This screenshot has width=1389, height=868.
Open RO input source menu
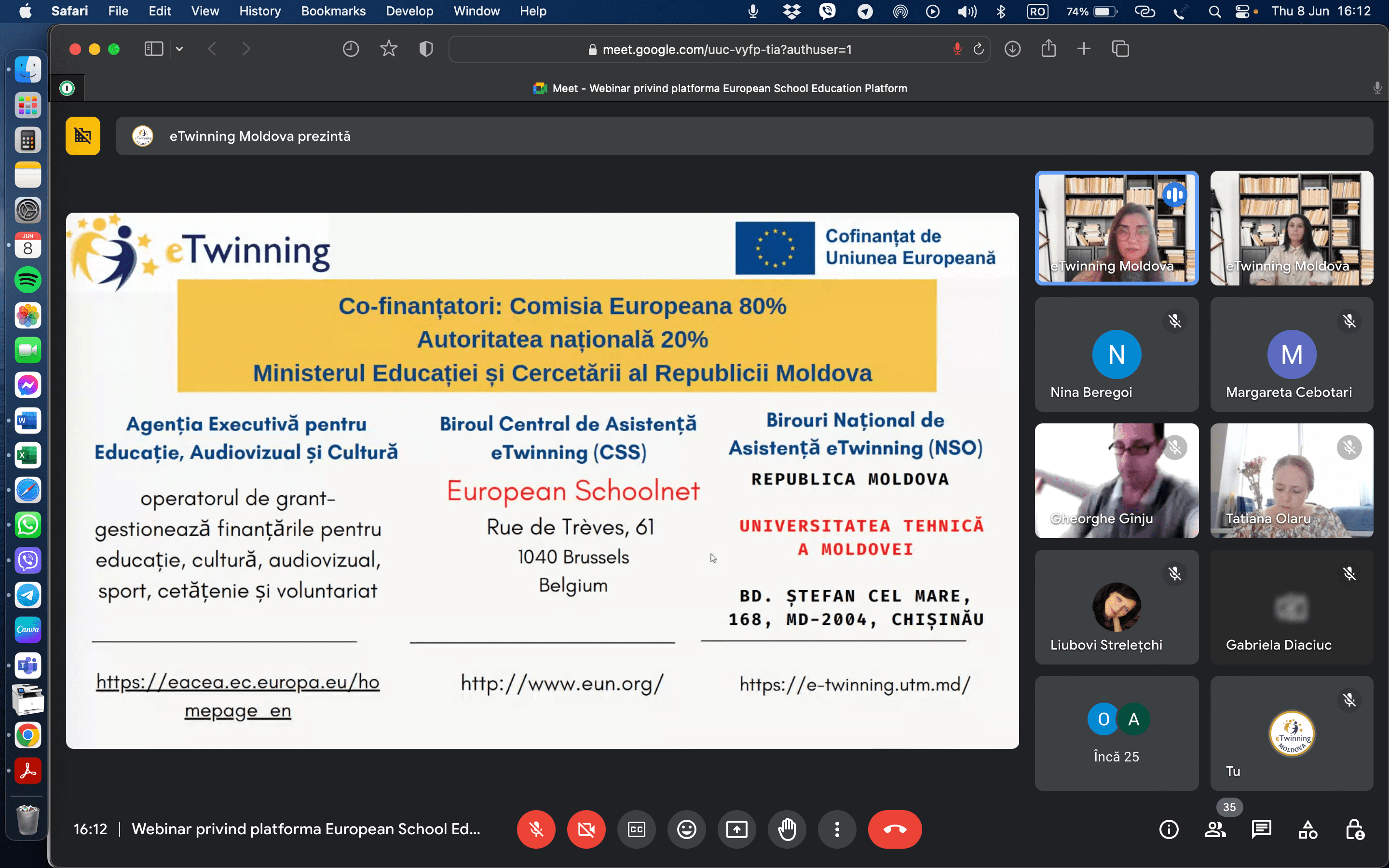(1038, 12)
